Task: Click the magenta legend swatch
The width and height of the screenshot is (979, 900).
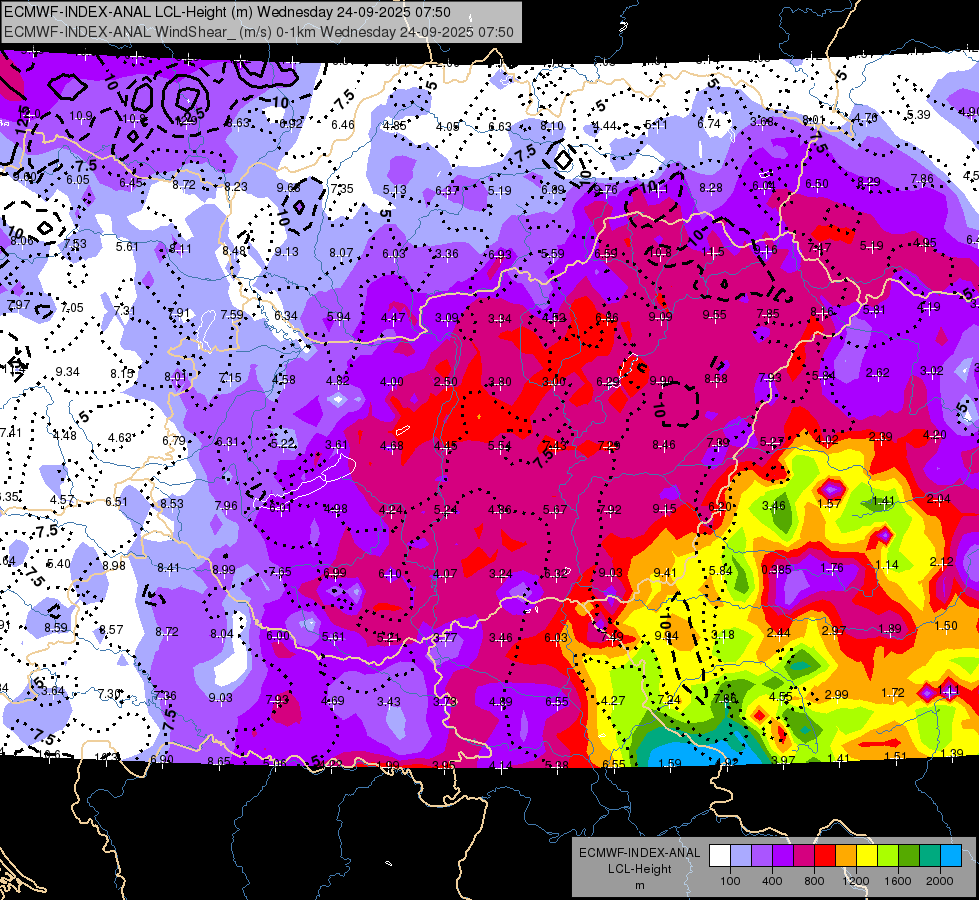Action: 804,856
